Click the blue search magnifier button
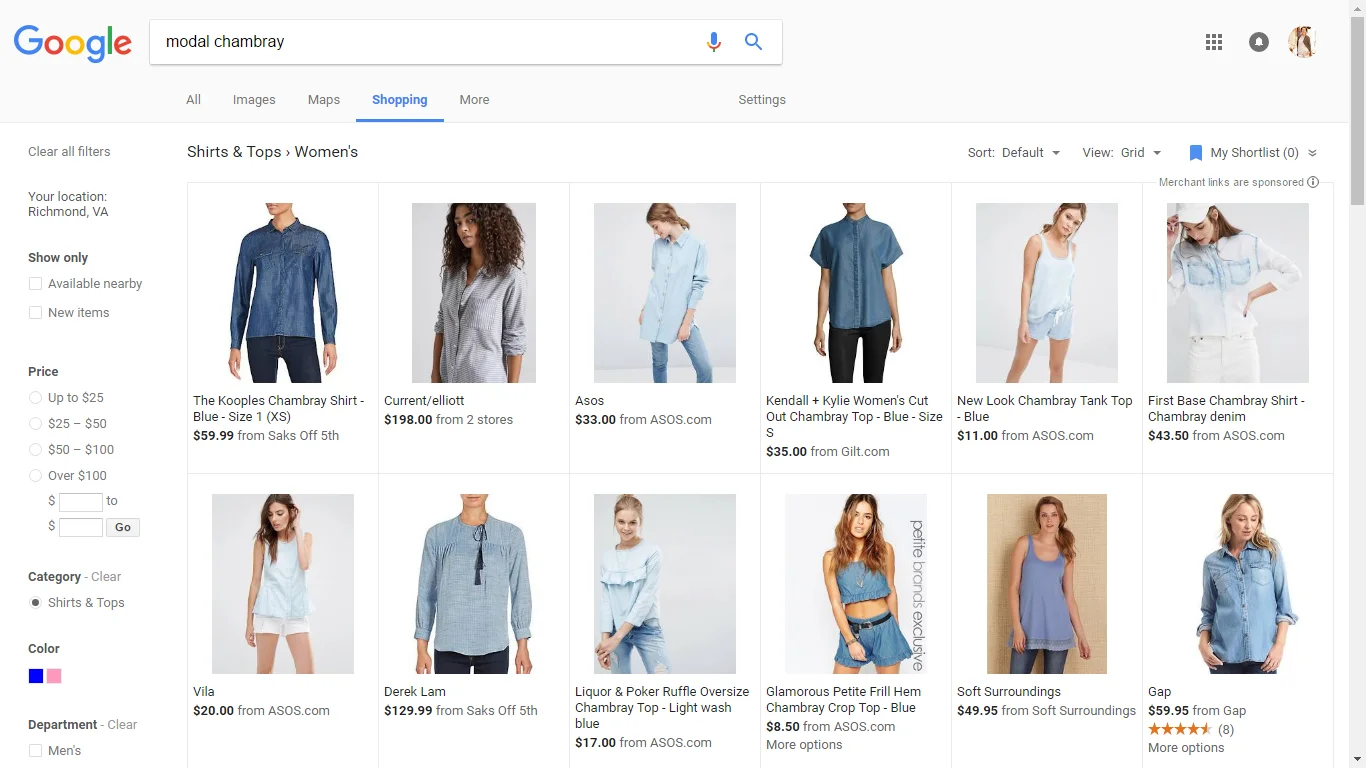 (753, 42)
